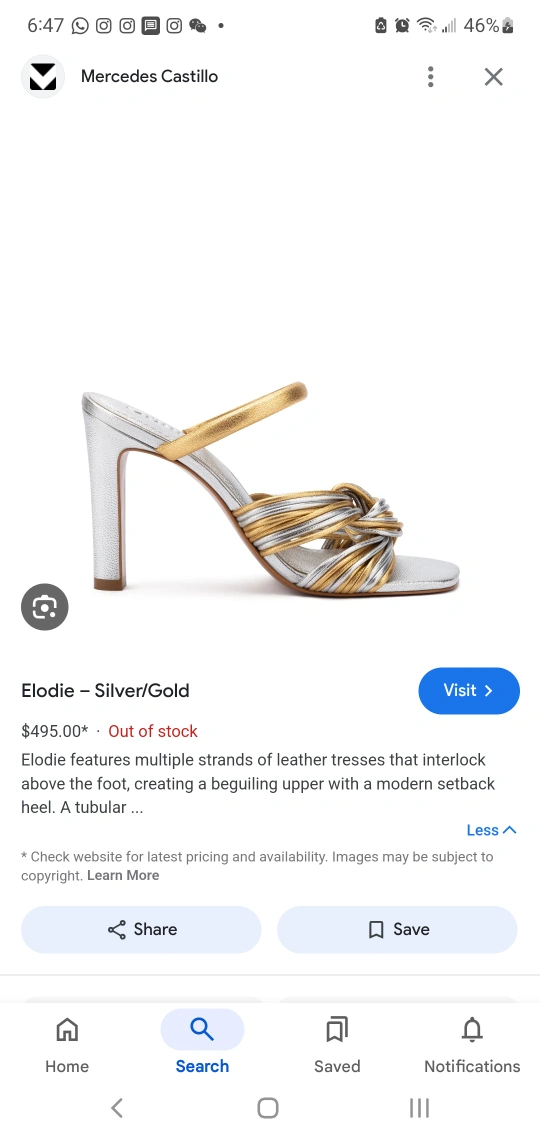Open the three-dot overflow menu
Viewport: 540px width, 1140px height.
point(430,76)
